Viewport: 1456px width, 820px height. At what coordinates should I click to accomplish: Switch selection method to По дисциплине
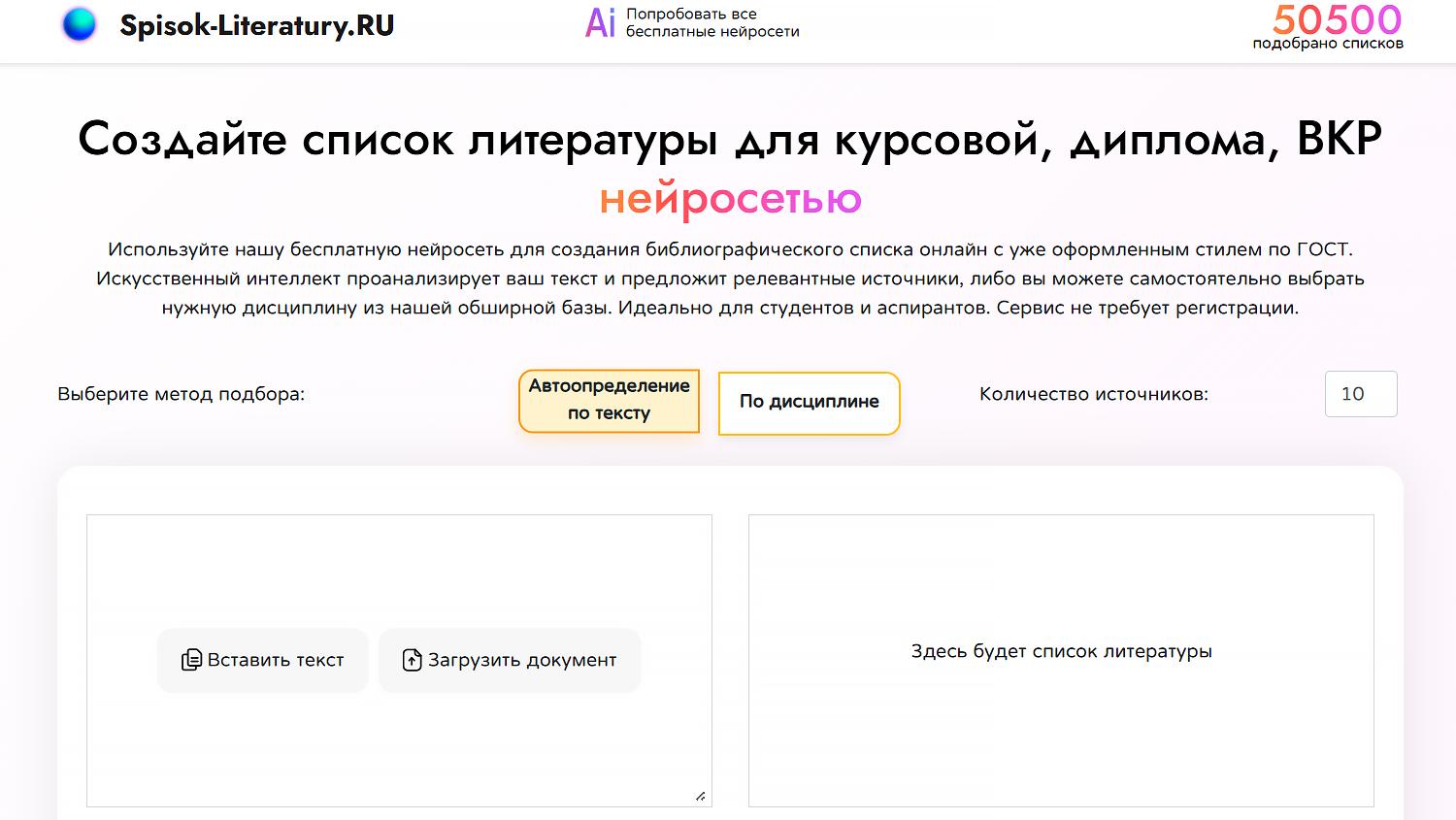809,402
